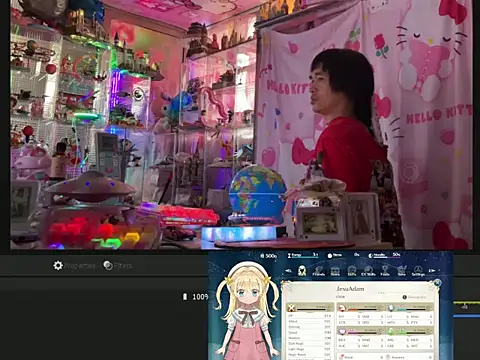Click the hunger gauge at top

[303, 255]
